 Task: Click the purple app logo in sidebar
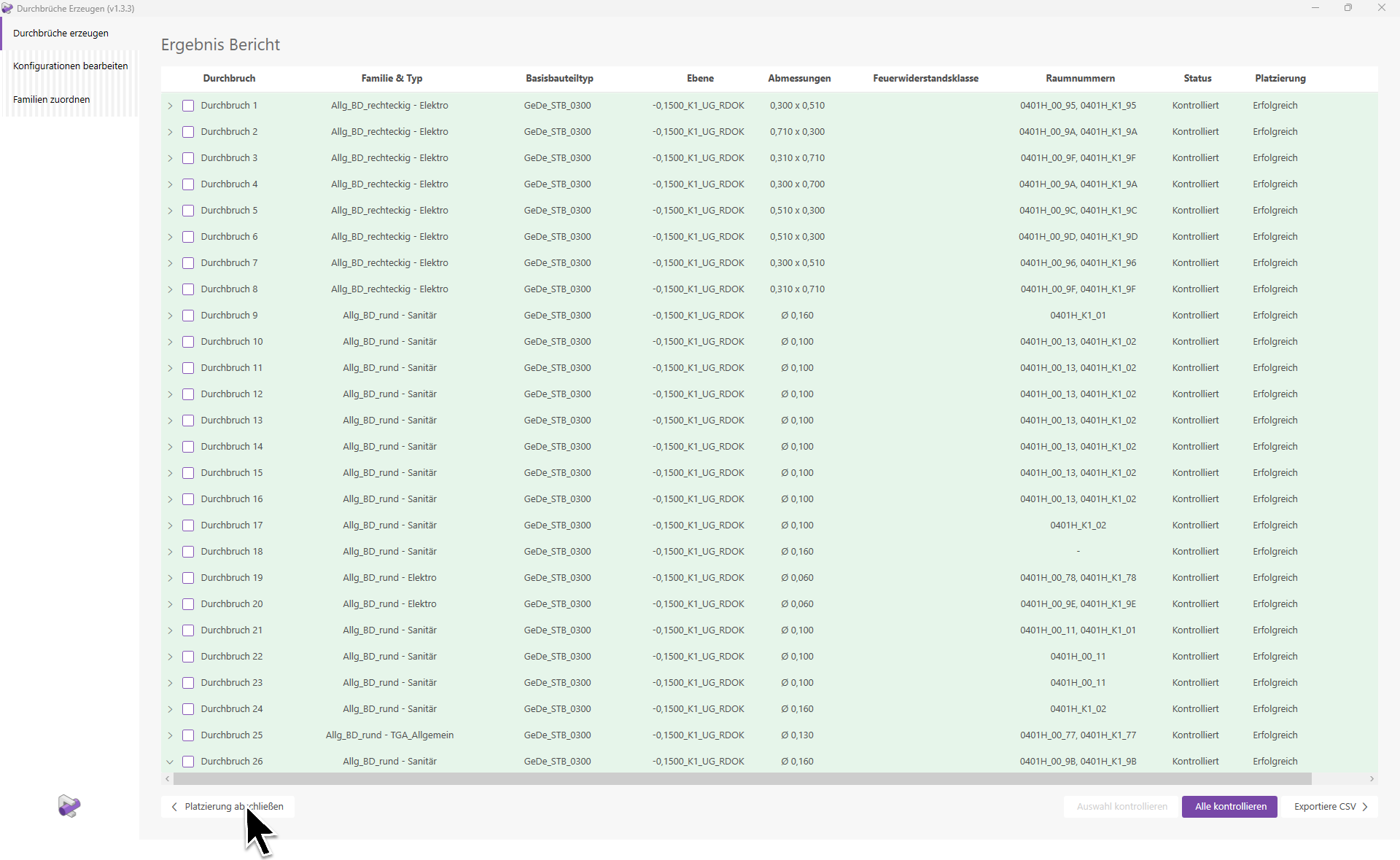click(x=69, y=805)
